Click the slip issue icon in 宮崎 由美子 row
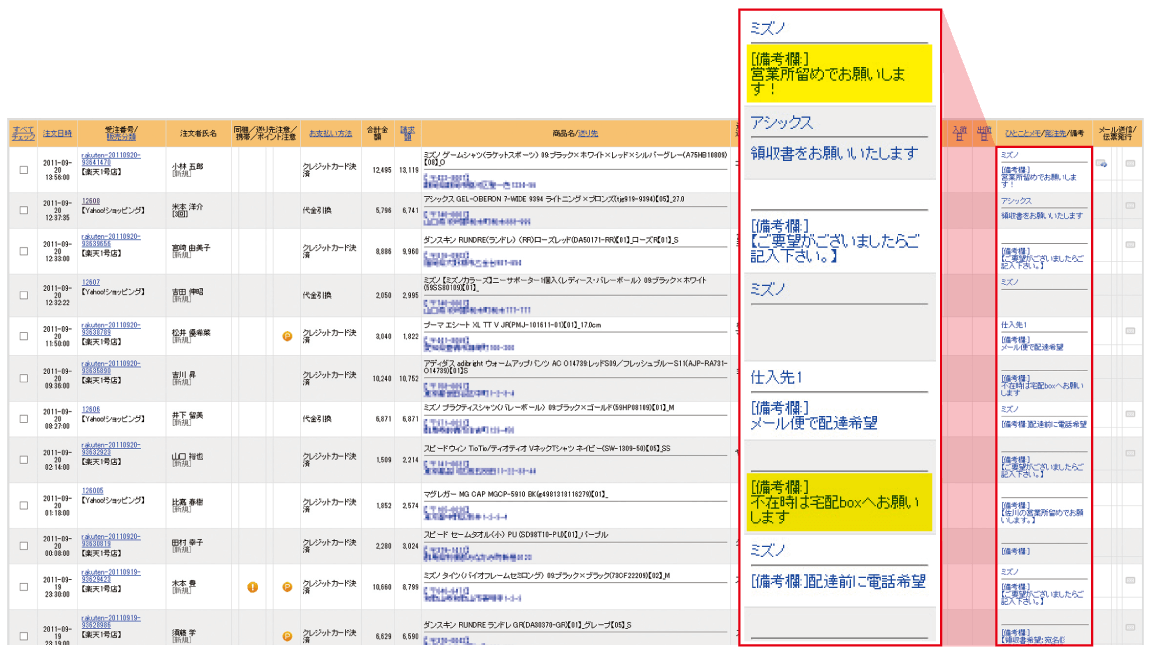This screenshot has height=652, width=1150. coord(1130,245)
